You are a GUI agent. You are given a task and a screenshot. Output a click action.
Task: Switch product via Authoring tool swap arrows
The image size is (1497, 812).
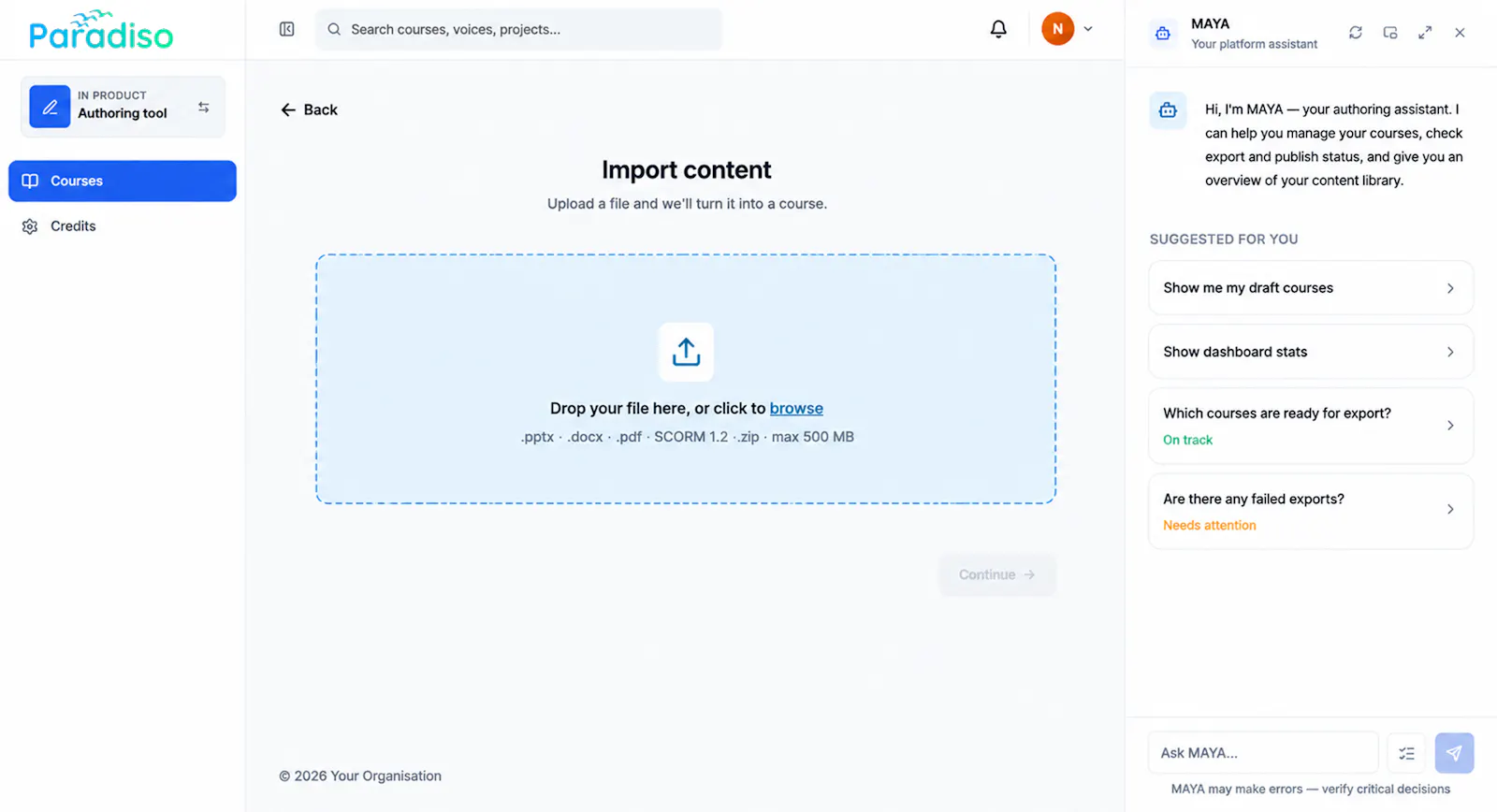coord(204,108)
